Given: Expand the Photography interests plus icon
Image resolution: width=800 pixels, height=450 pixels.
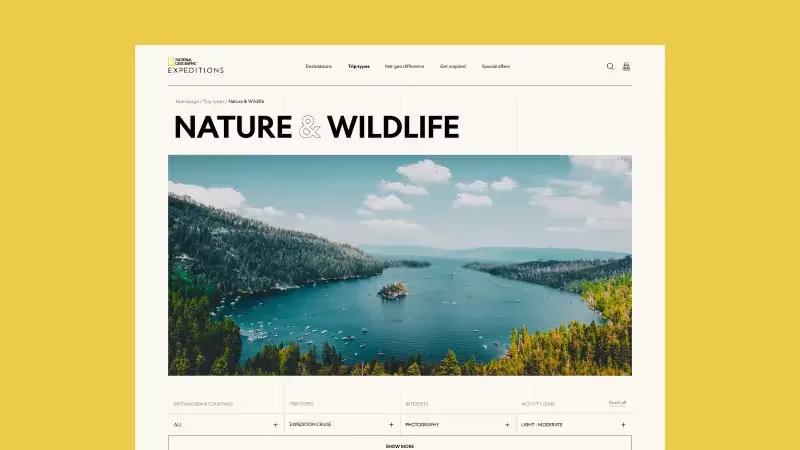Looking at the screenshot, I should (x=507, y=424).
